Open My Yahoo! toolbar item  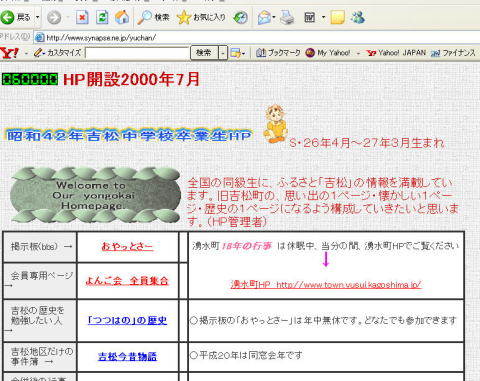328,53
